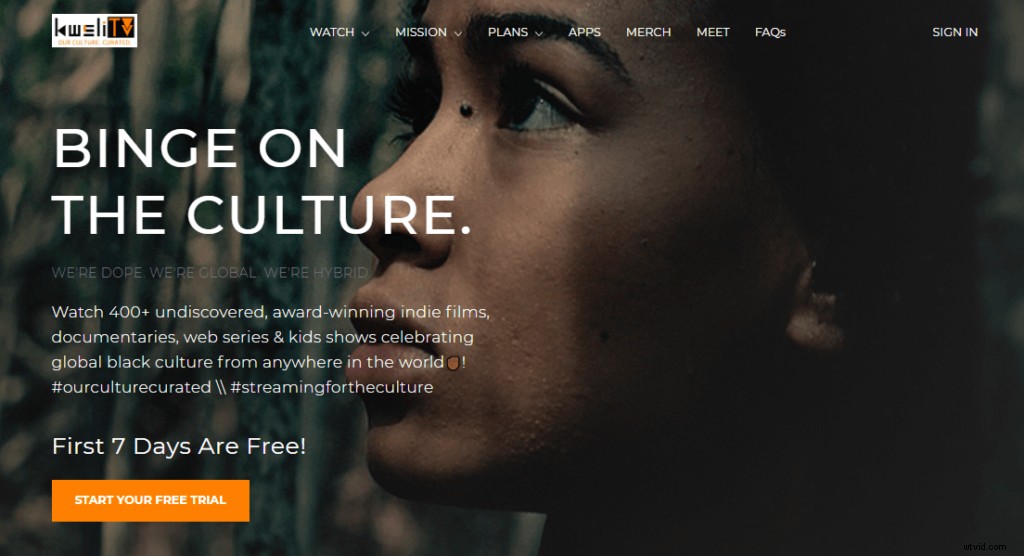Open the MEET page
1024x556 pixels.
coord(712,32)
